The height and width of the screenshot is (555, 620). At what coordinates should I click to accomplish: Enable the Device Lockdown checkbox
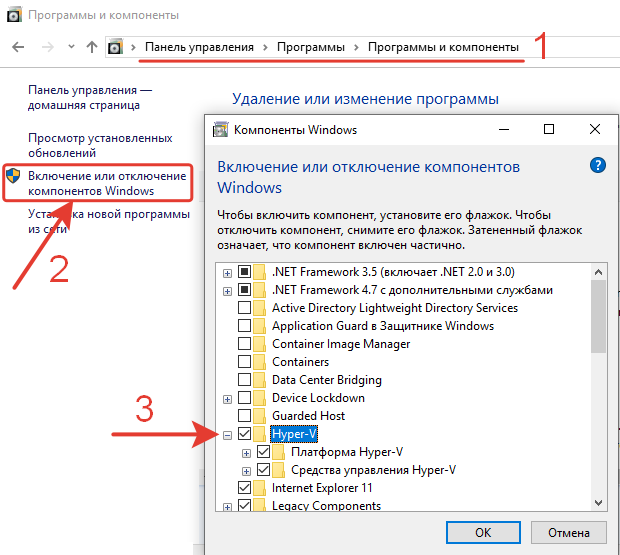(244, 398)
